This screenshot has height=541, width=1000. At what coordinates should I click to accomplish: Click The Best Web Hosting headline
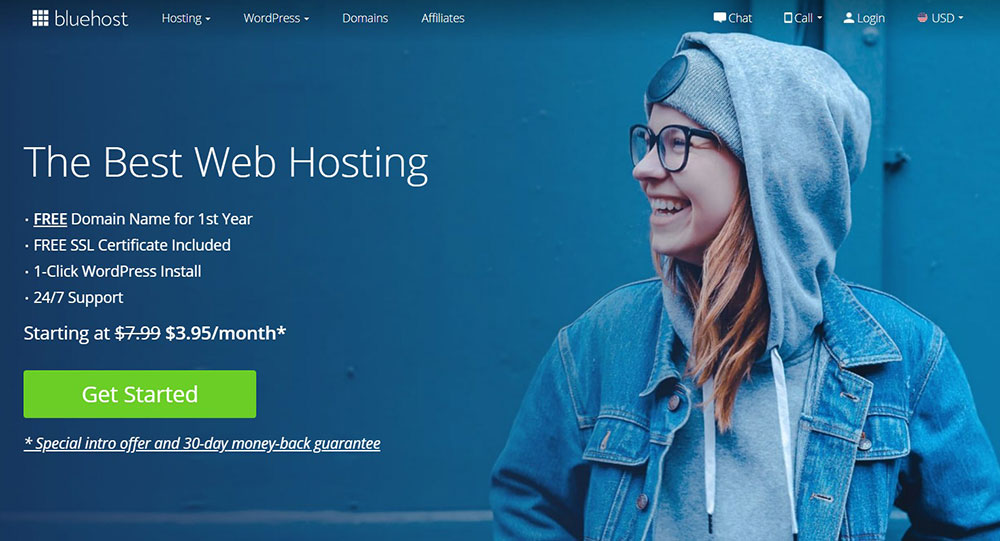(226, 163)
